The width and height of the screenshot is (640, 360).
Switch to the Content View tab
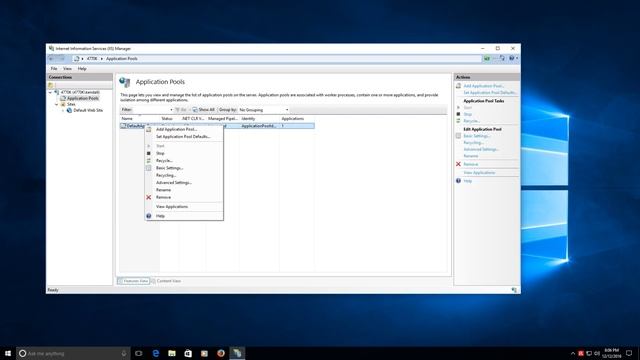pyautogui.click(x=166, y=281)
